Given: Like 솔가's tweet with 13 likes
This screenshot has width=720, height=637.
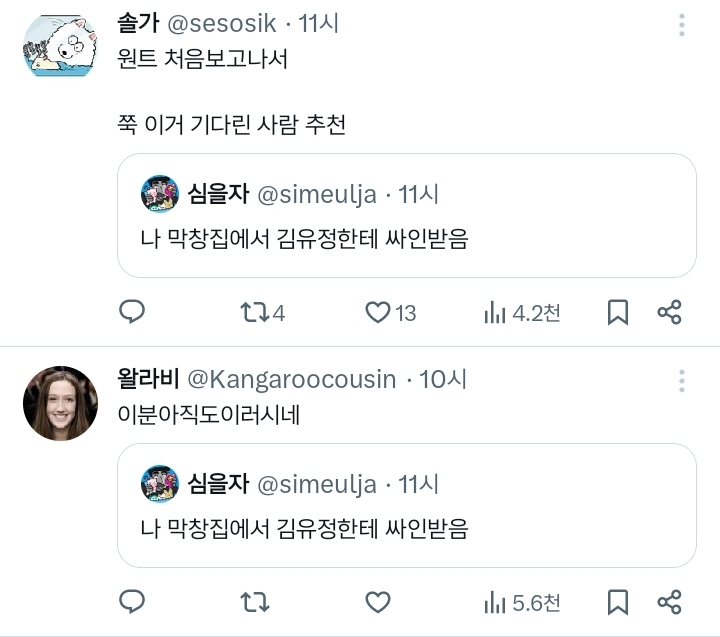Looking at the screenshot, I should pyautogui.click(x=377, y=313).
